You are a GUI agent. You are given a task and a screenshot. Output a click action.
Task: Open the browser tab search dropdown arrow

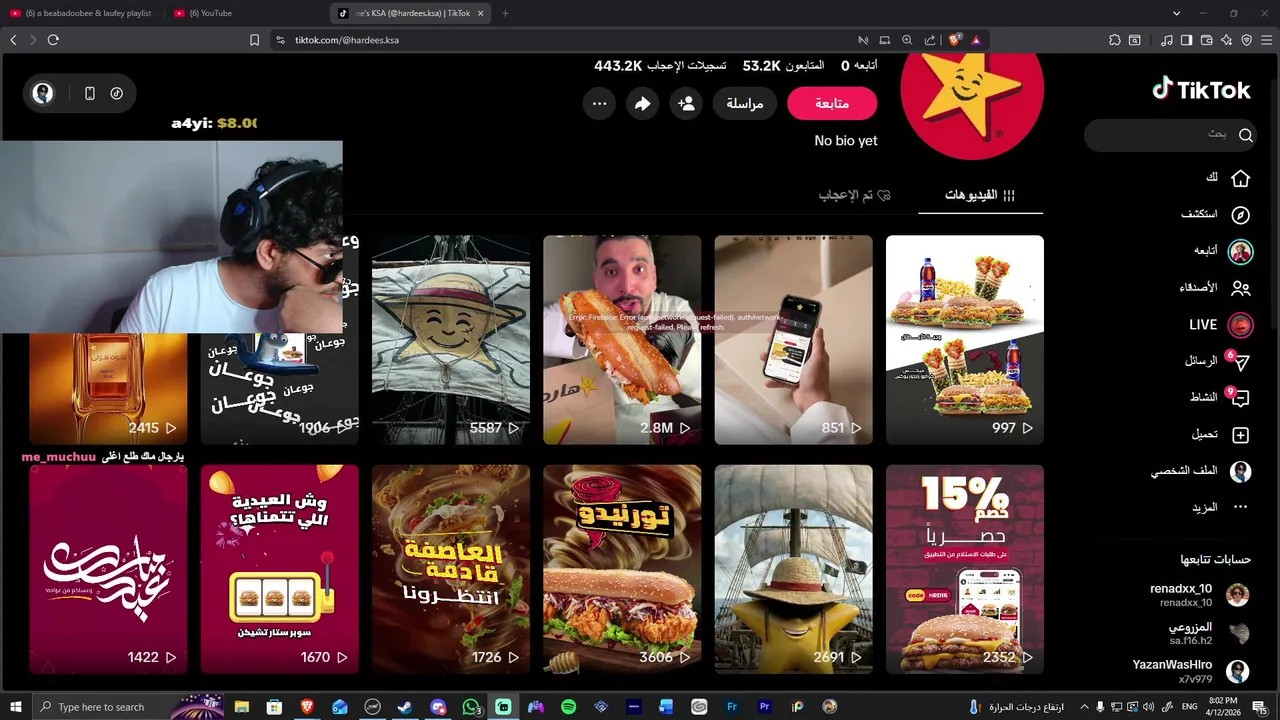pyautogui.click(x=1176, y=13)
